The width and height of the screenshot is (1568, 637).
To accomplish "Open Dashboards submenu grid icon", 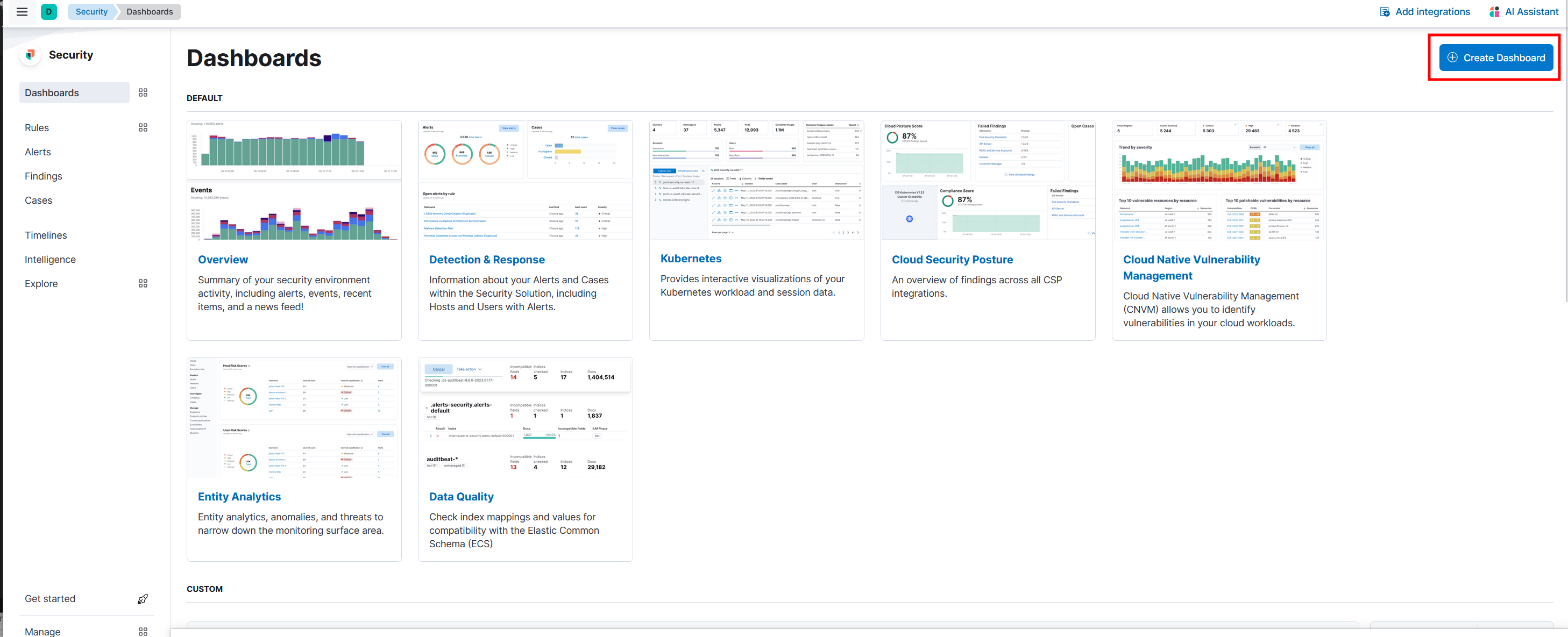I will tap(143, 92).
